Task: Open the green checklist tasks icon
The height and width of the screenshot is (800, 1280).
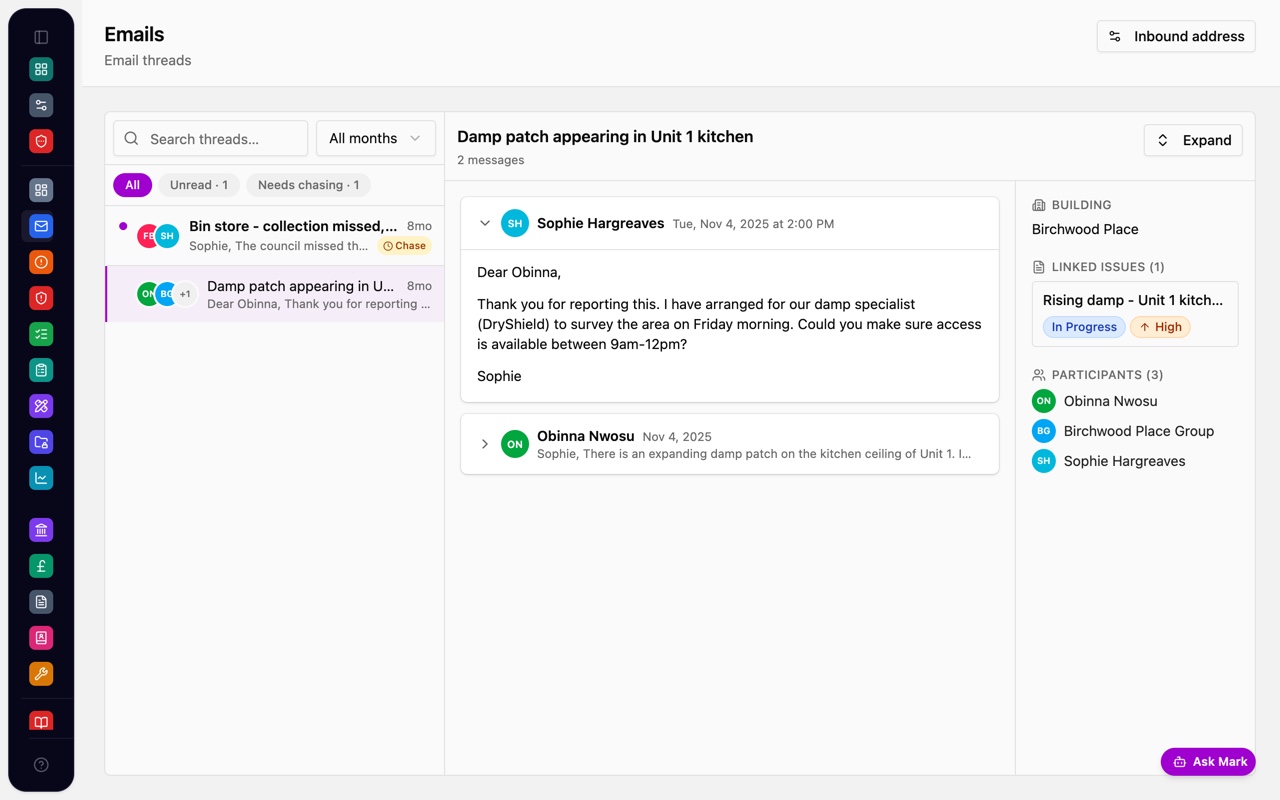Action: click(41, 334)
